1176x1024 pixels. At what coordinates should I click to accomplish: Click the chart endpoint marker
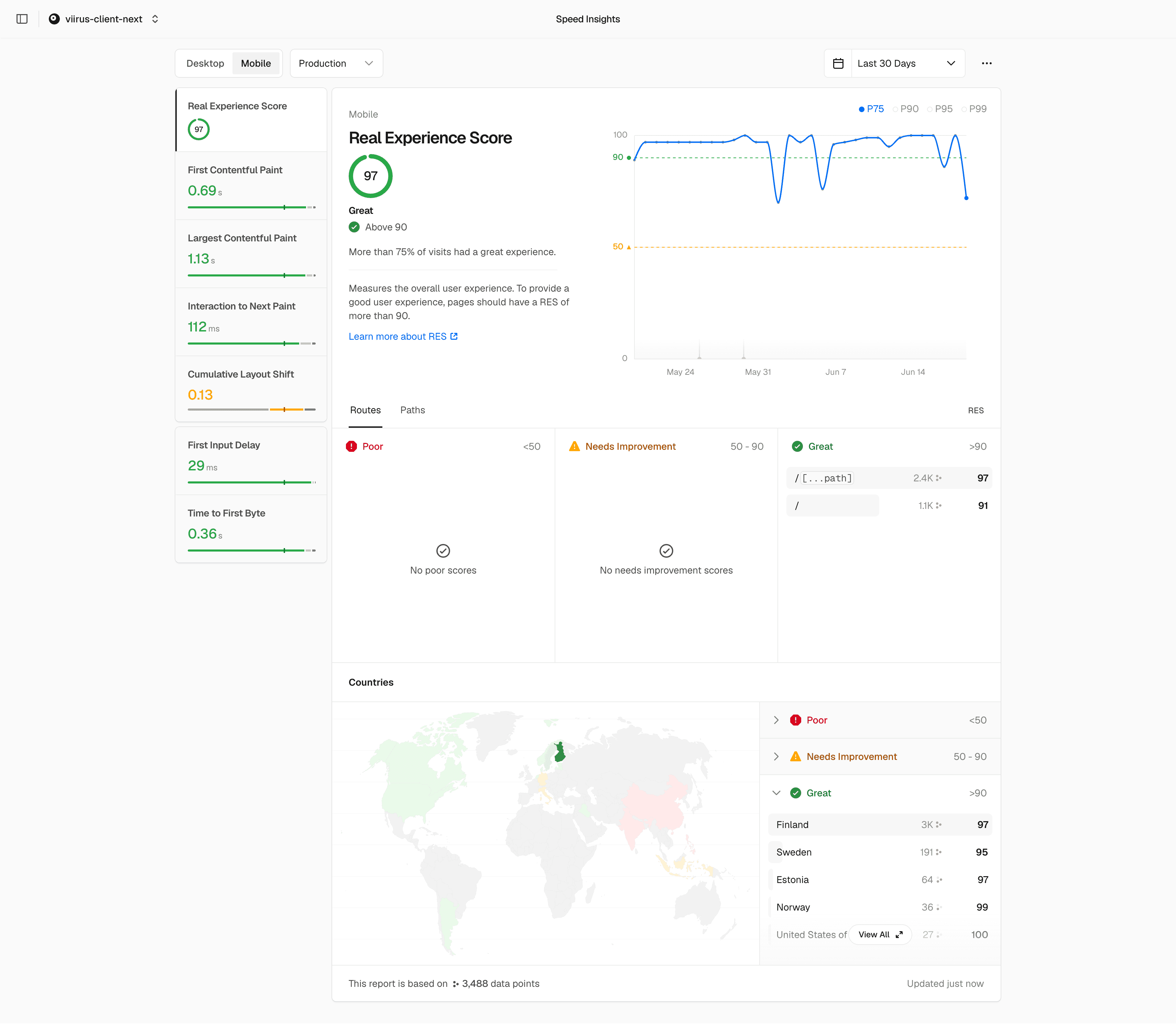click(x=966, y=198)
